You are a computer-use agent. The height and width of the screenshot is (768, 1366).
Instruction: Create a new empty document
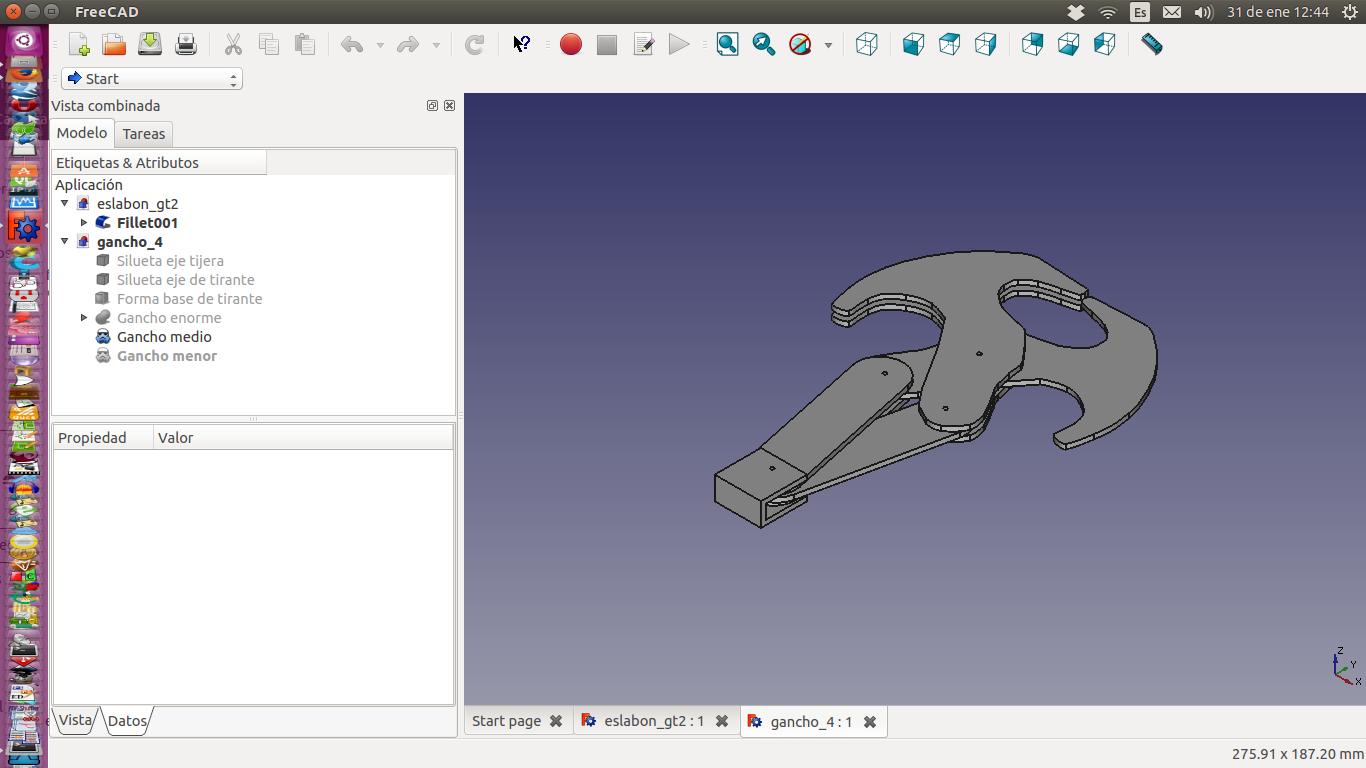(x=79, y=44)
